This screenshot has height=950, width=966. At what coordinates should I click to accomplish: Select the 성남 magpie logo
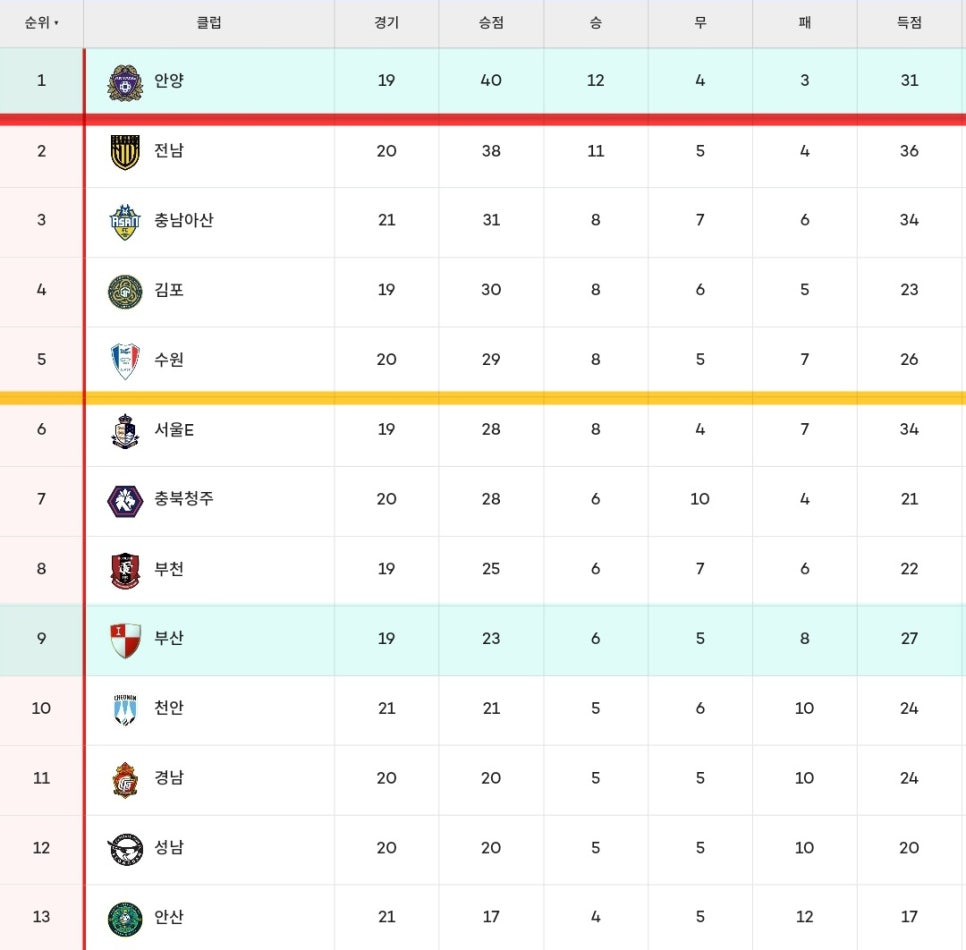click(125, 850)
